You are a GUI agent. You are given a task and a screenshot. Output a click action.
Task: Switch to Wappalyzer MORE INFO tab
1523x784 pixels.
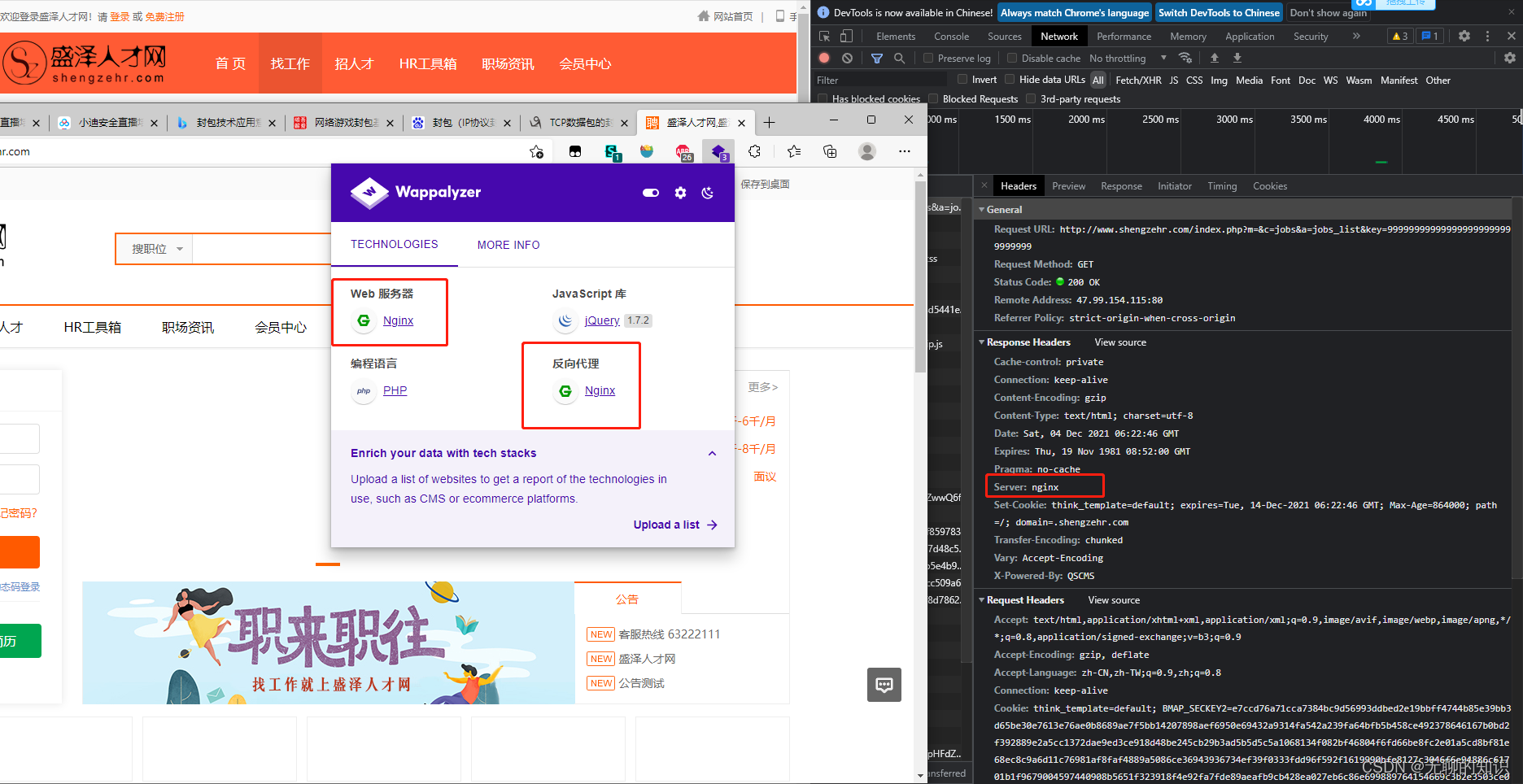coord(508,245)
